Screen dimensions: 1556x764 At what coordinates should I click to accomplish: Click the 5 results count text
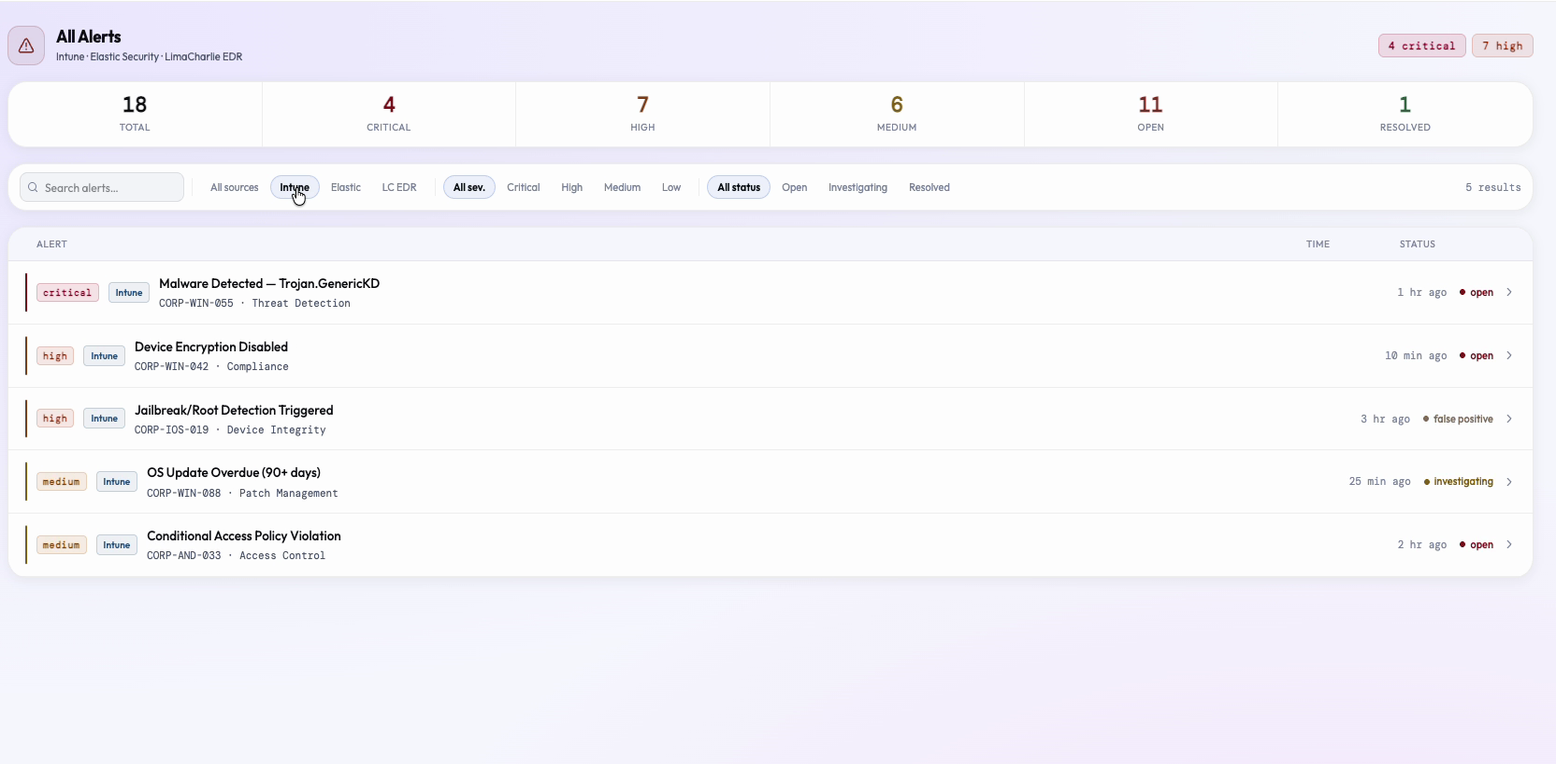point(1493,187)
